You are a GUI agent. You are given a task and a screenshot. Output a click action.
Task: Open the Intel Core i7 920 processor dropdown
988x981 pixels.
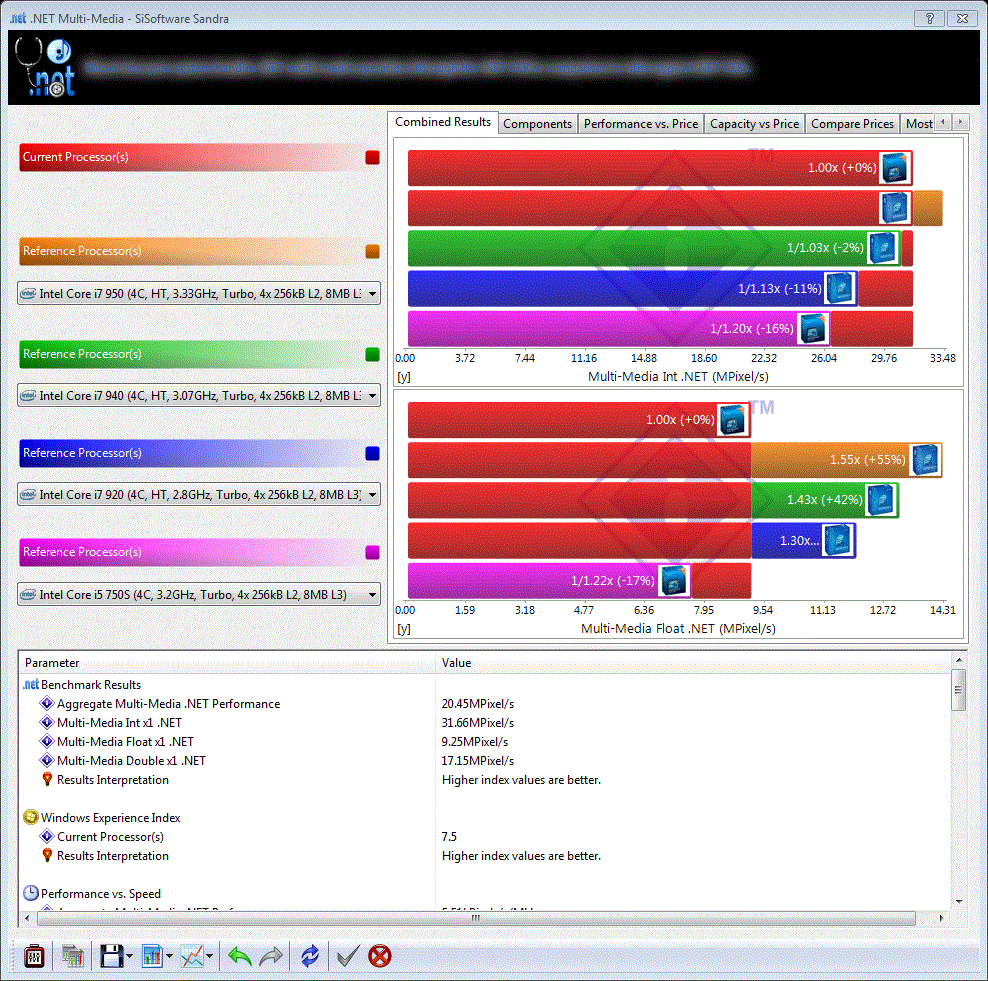pyautogui.click(x=199, y=495)
